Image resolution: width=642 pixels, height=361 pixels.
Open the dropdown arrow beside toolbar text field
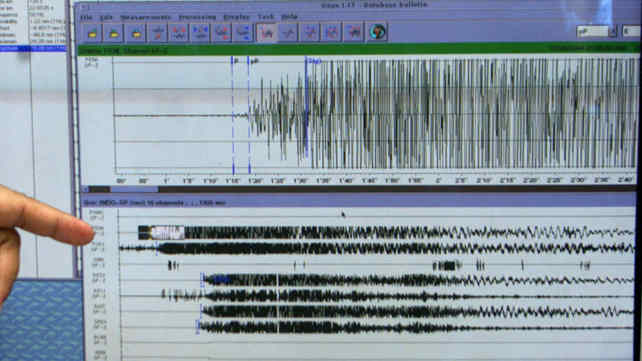pyautogui.click(x=613, y=32)
